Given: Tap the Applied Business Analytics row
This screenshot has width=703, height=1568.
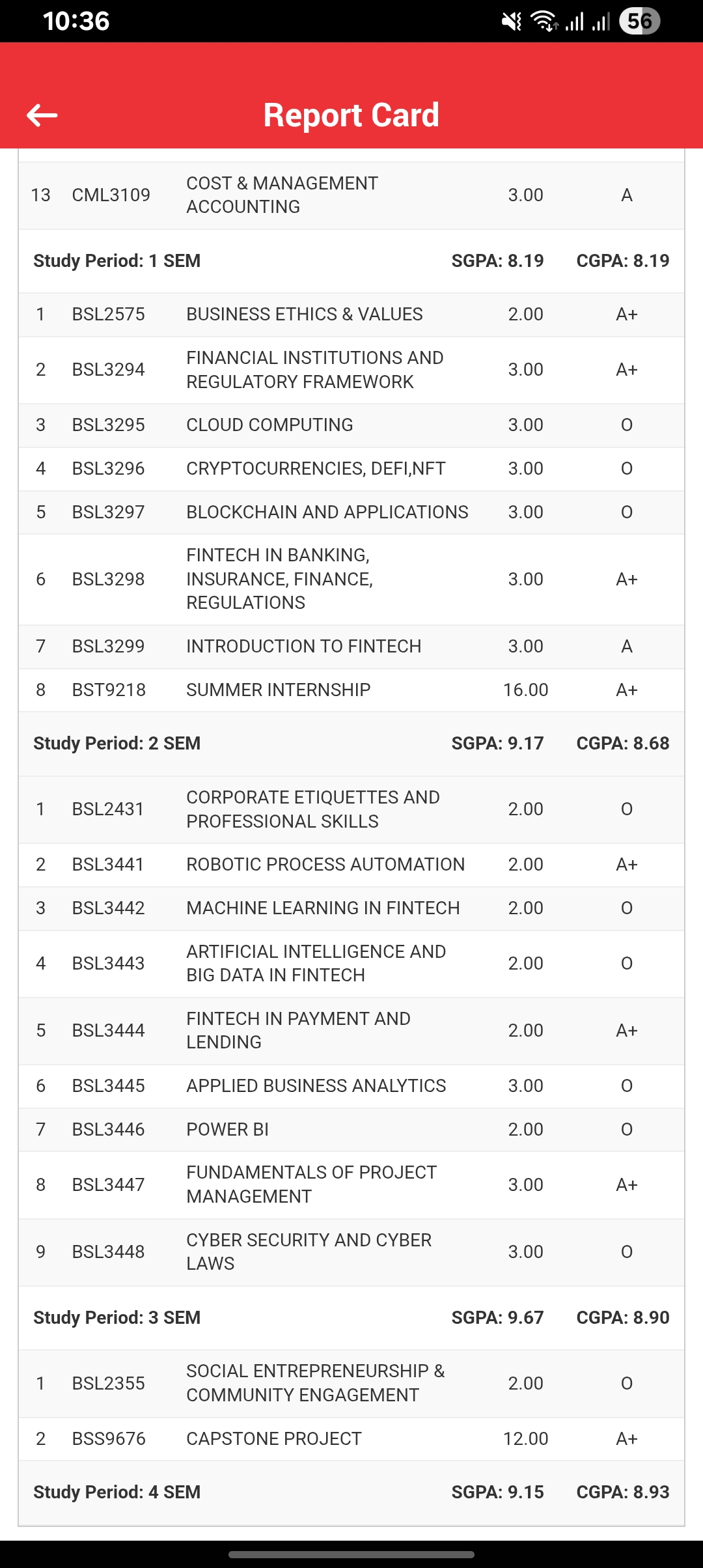Looking at the screenshot, I should click(x=351, y=1086).
